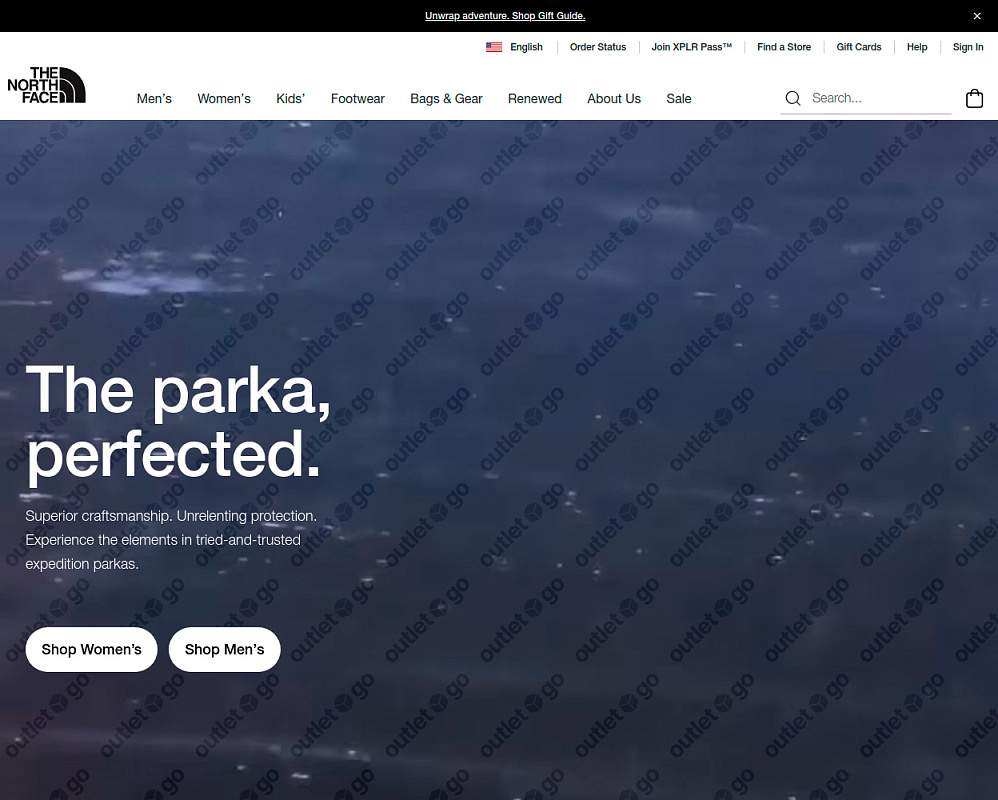Open the Women's menu
Image resolution: width=998 pixels, height=800 pixels.
tap(224, 99)
